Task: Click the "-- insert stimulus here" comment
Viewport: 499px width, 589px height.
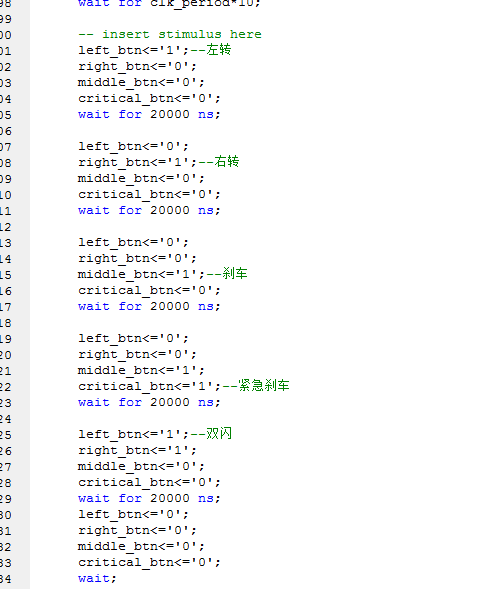Action: 170,34
